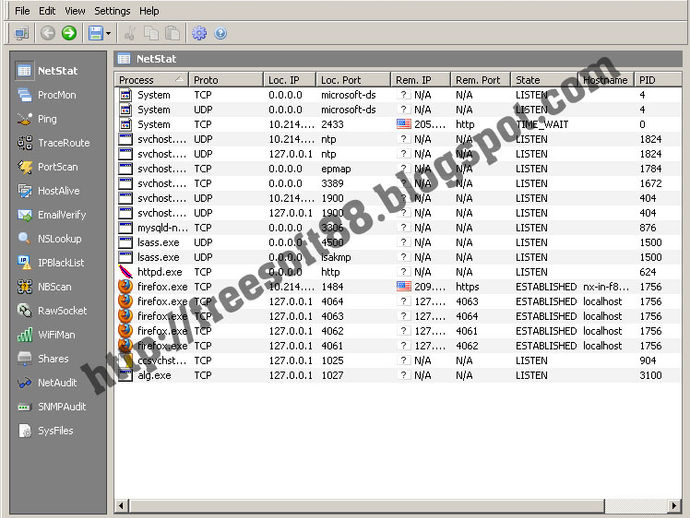Sort by the Rem. IP column header
Viewport: 690px width, 518px height.
pyautogui.click(x=421, y=80)
